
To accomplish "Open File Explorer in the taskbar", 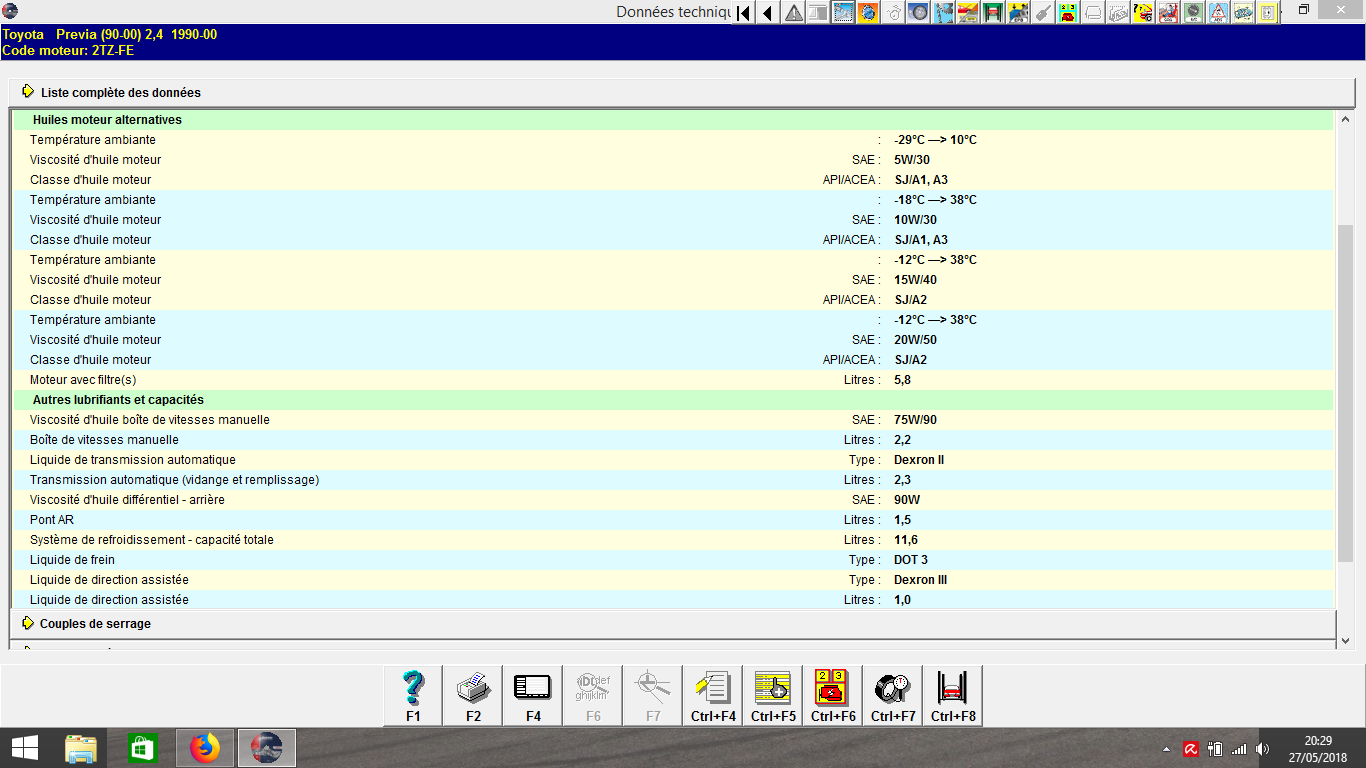I will coord(81,747).
